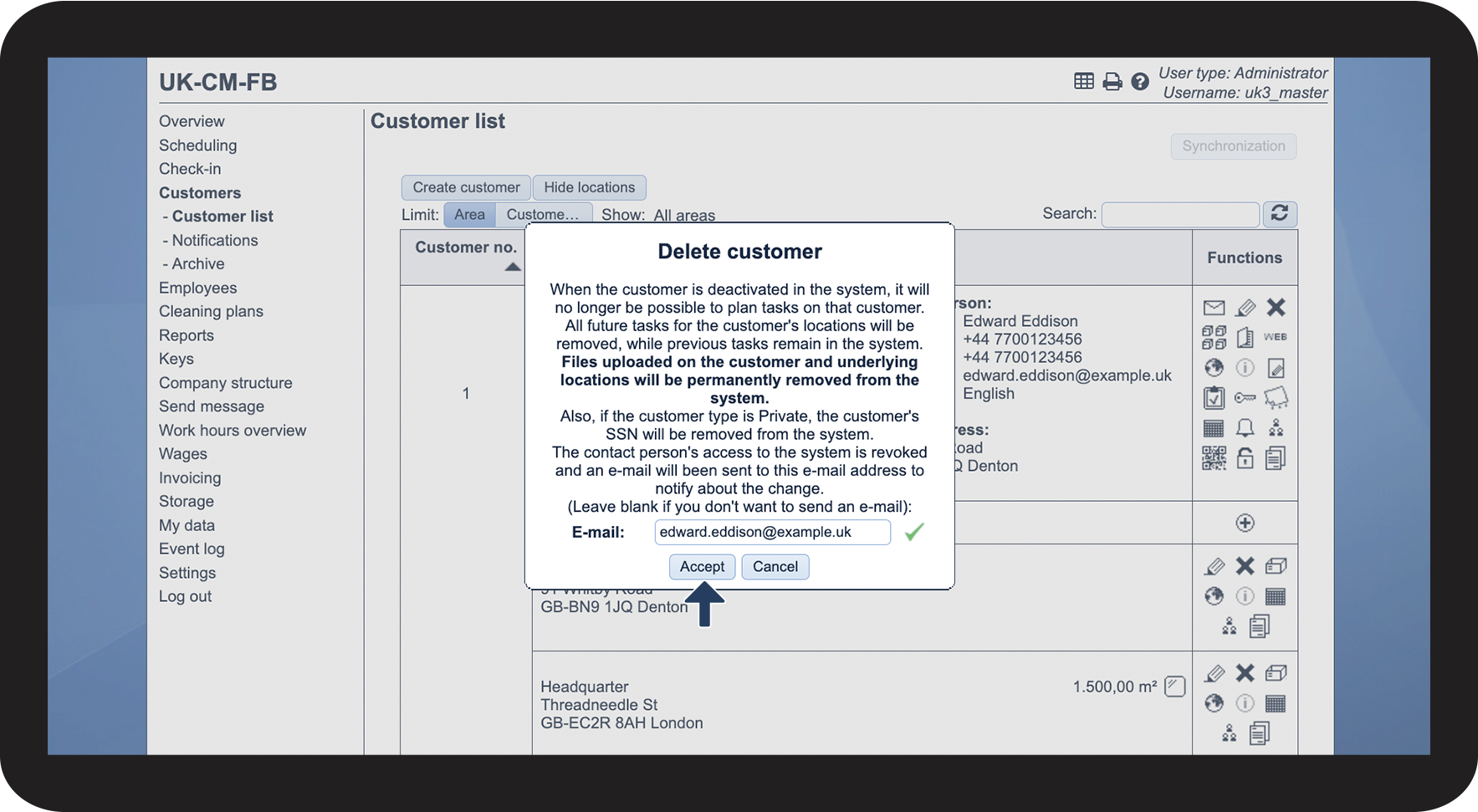Click the WEB icon in Functions column
Image resolution: width=1478 pixels, height=812 pixels.
click(x=1275, y=337)
